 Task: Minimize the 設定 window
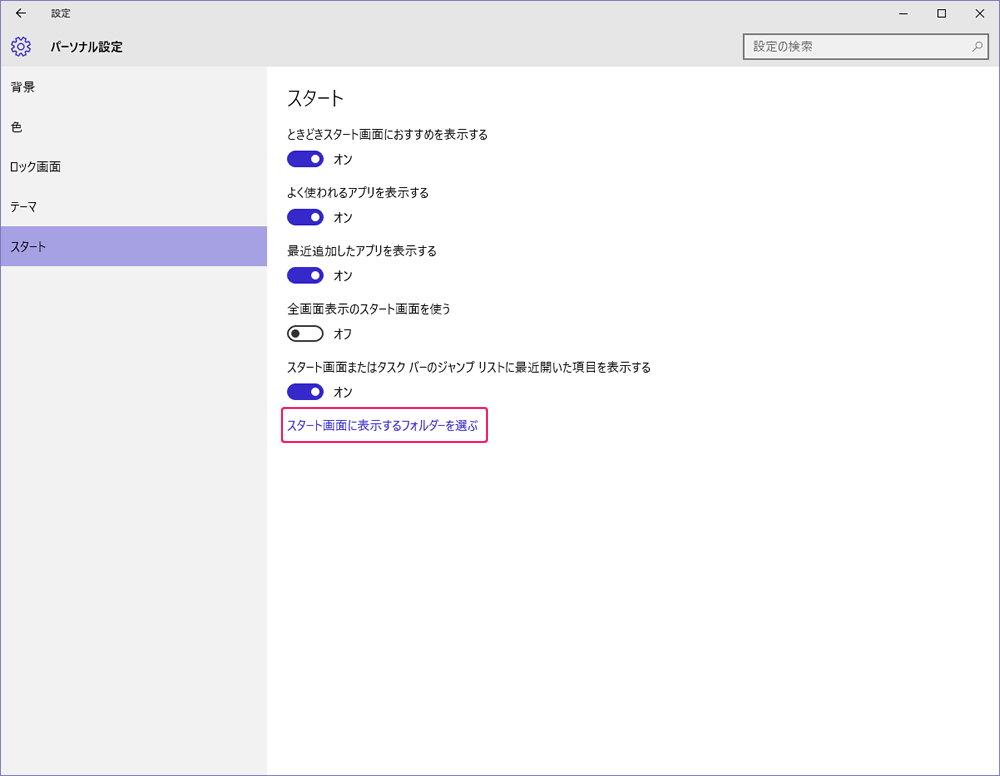903,13
